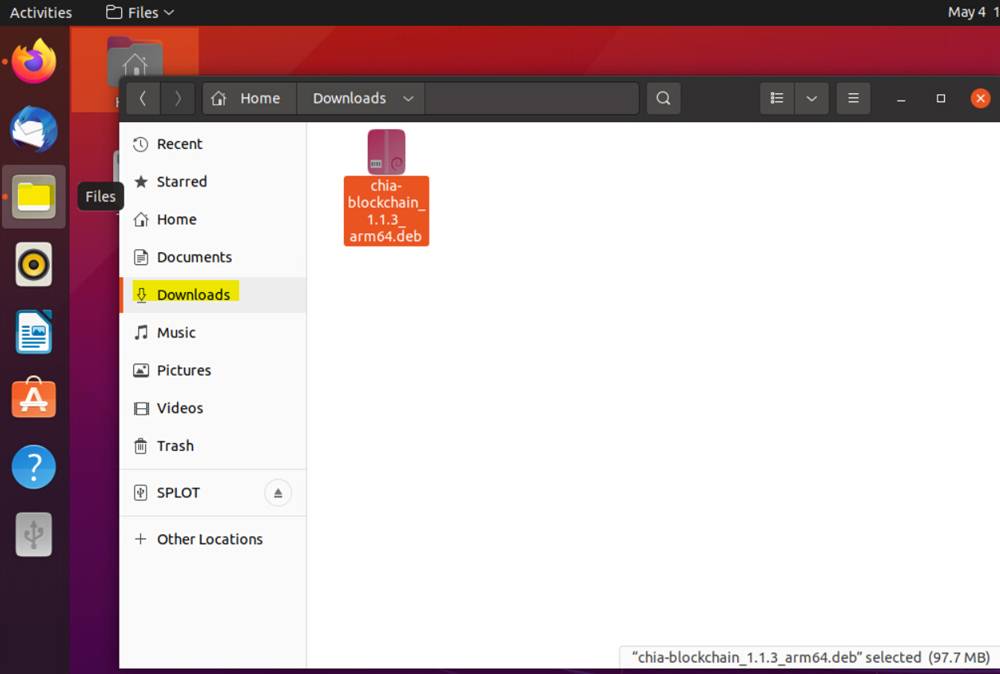Screen dimensions: 1000x674
Task: Eject the SPLOT drive
Action: coord(278,492)
